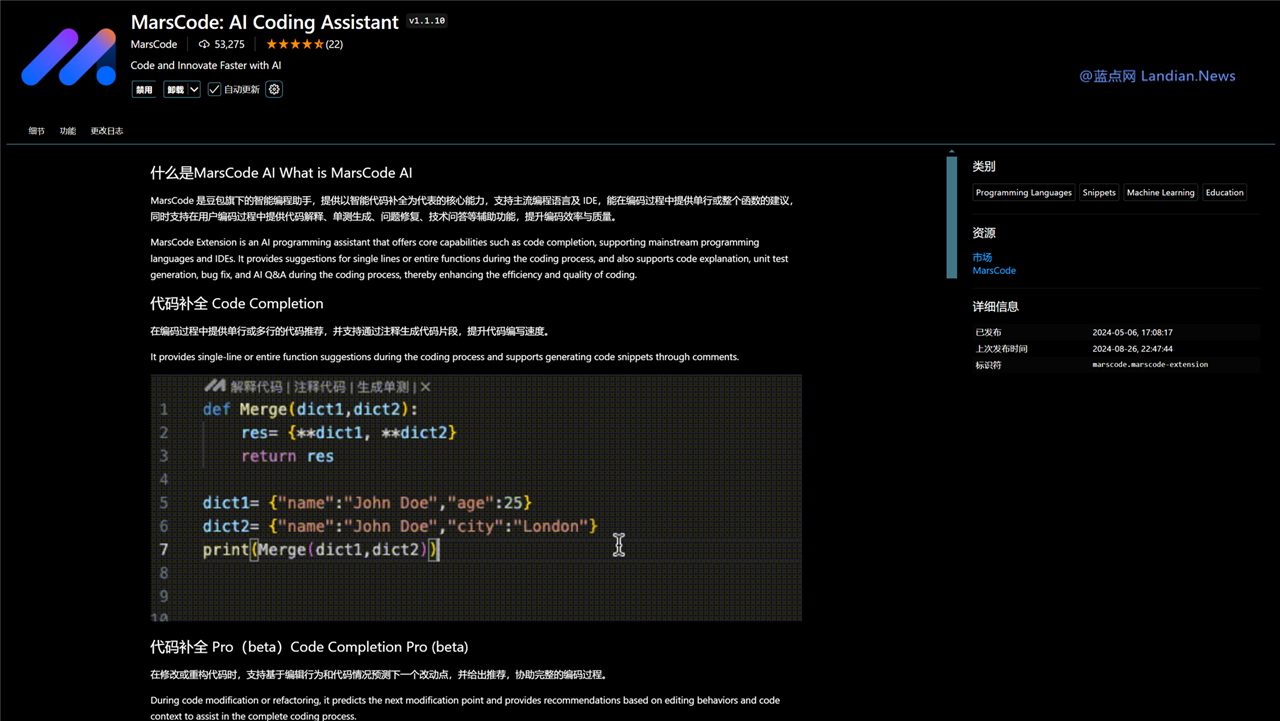The height and width of the screenshot is (721, 1280).
Task: Open the extension settings gear
Action: coord(274,89)
